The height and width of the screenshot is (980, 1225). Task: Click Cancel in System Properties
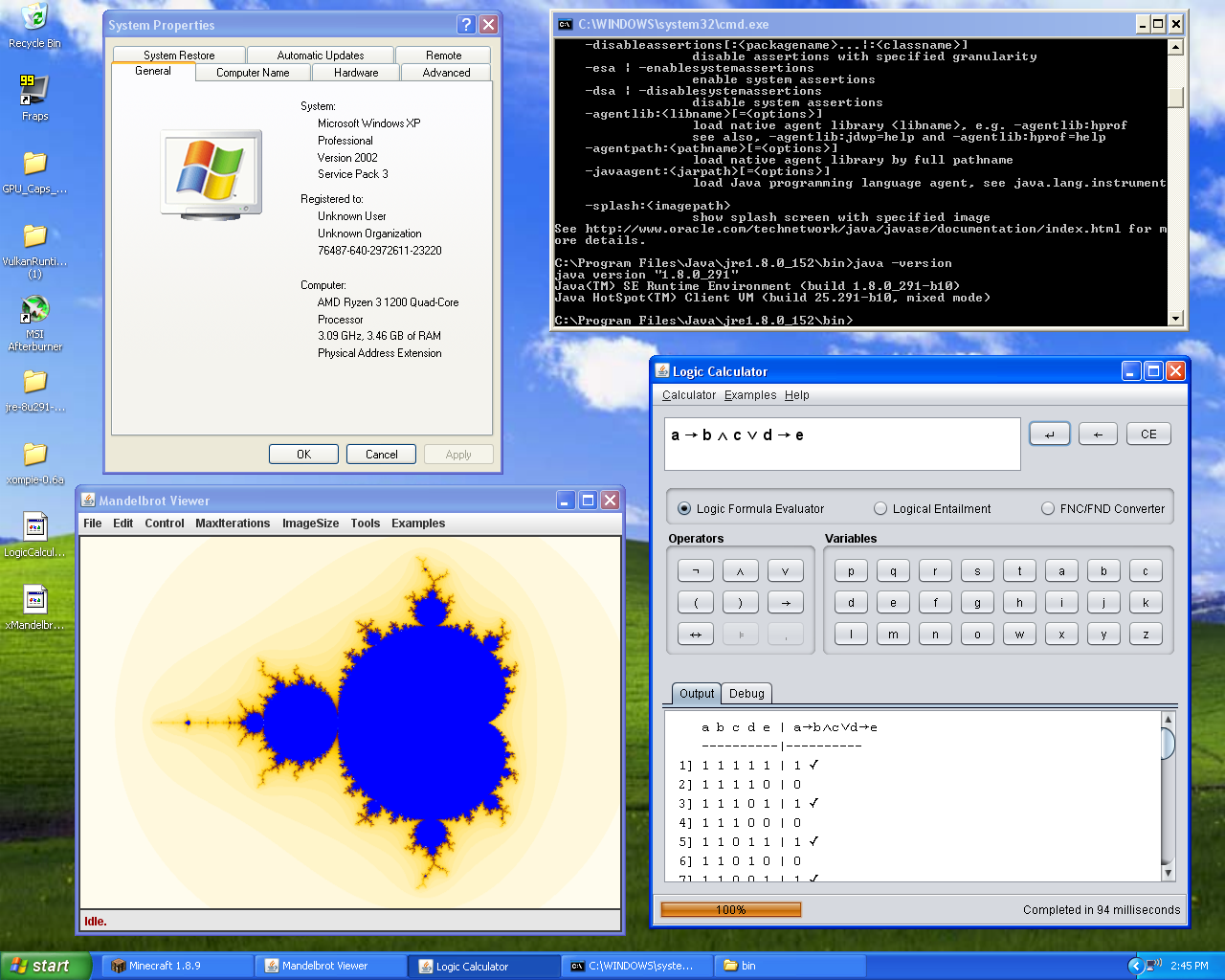coord(381,455)
